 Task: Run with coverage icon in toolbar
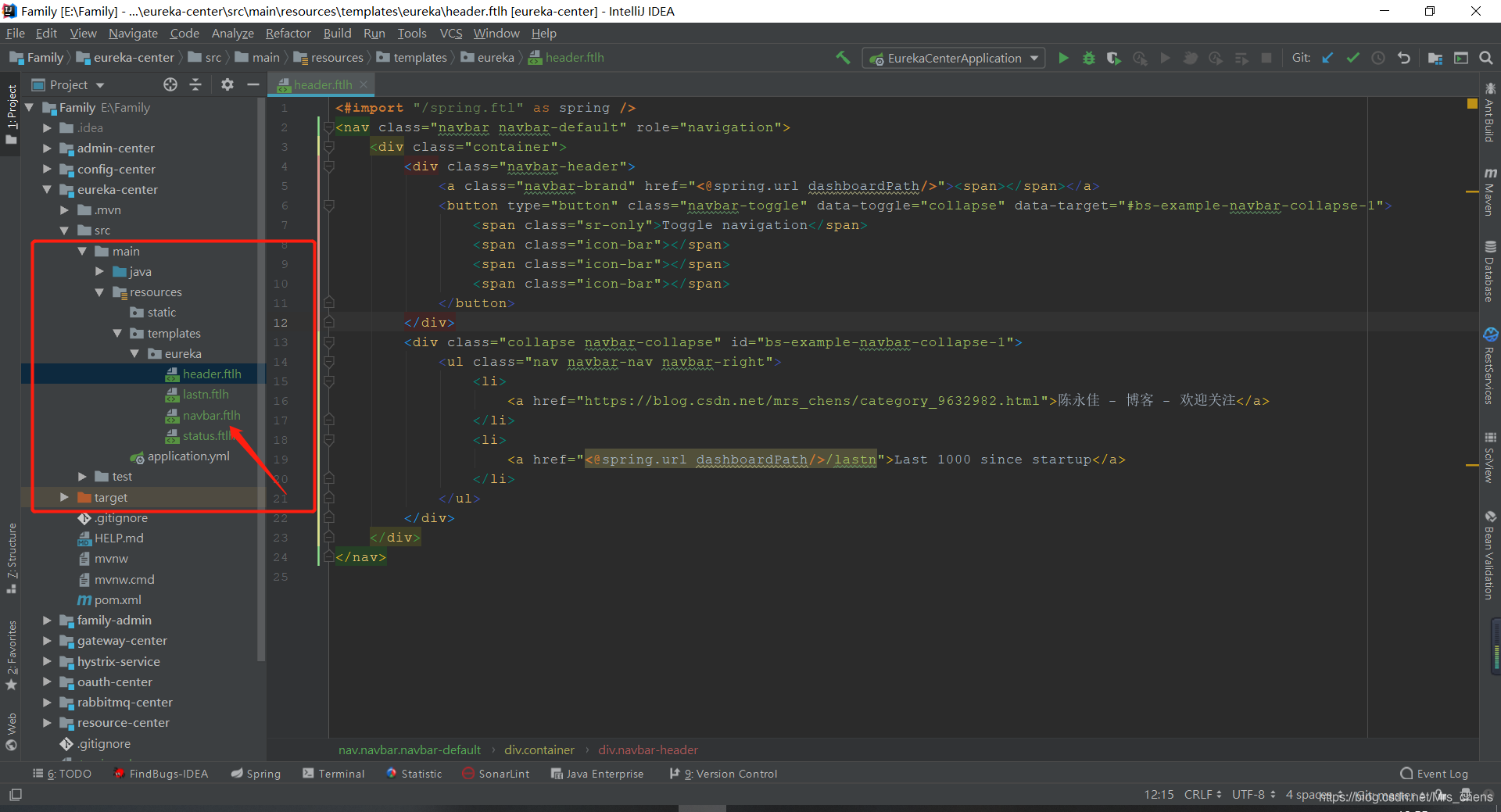coord(1113,58)
